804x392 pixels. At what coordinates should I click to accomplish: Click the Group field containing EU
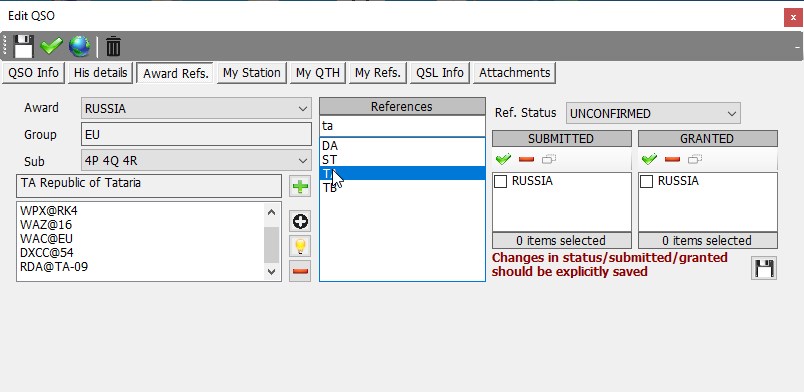196,135
